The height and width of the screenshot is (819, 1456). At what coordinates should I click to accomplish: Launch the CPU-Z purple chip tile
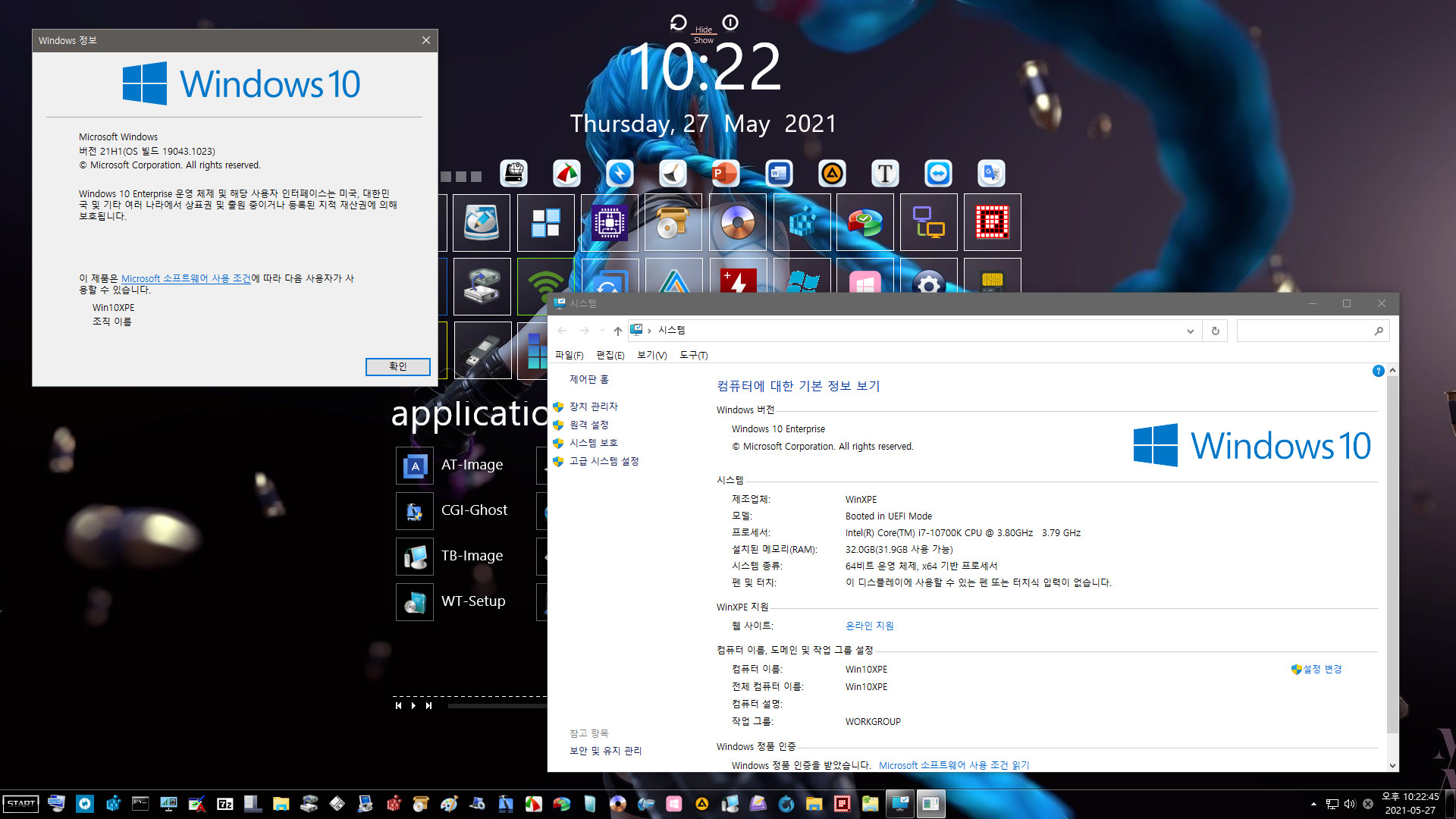(610, 222)
